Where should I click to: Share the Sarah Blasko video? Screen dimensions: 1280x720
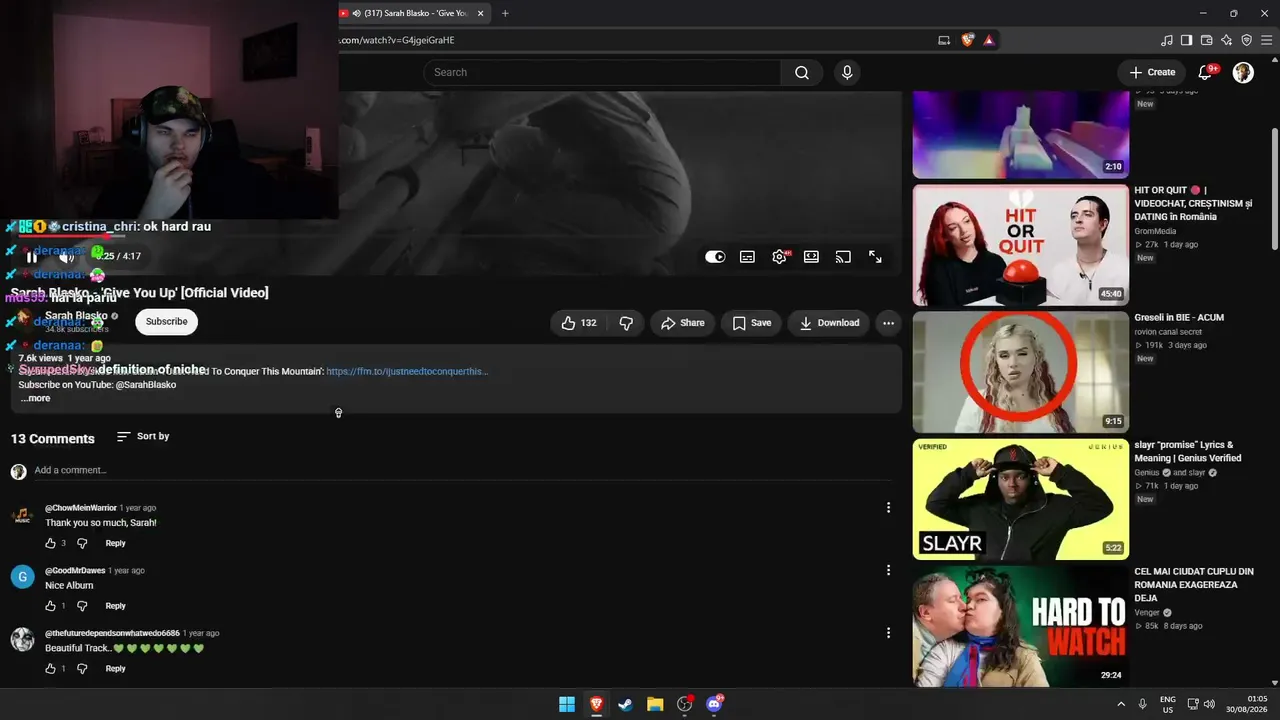click(x=682, y=323)
